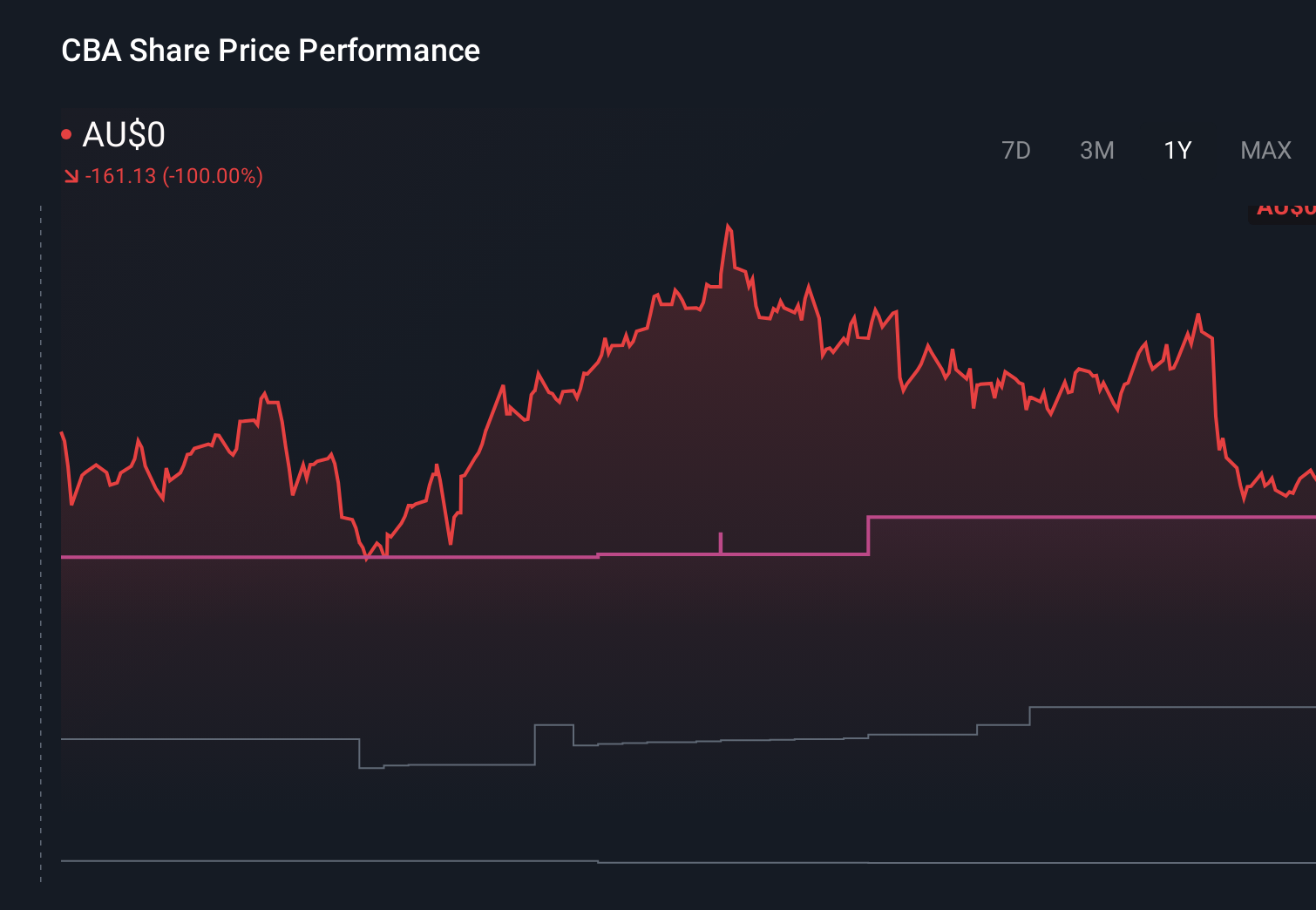Click the CBA Share Price Performance title
1316x910 pixels.
click(270, 51)
